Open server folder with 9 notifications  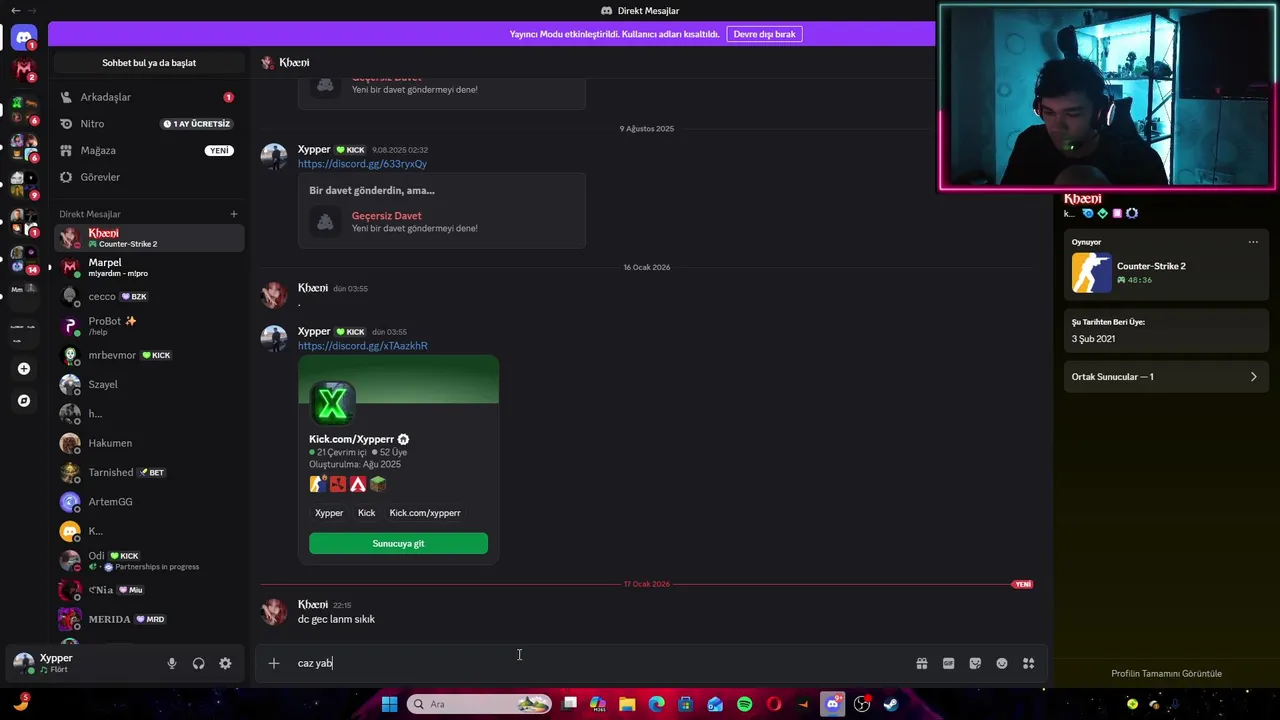pyautogui.click(x=24, y=185)
